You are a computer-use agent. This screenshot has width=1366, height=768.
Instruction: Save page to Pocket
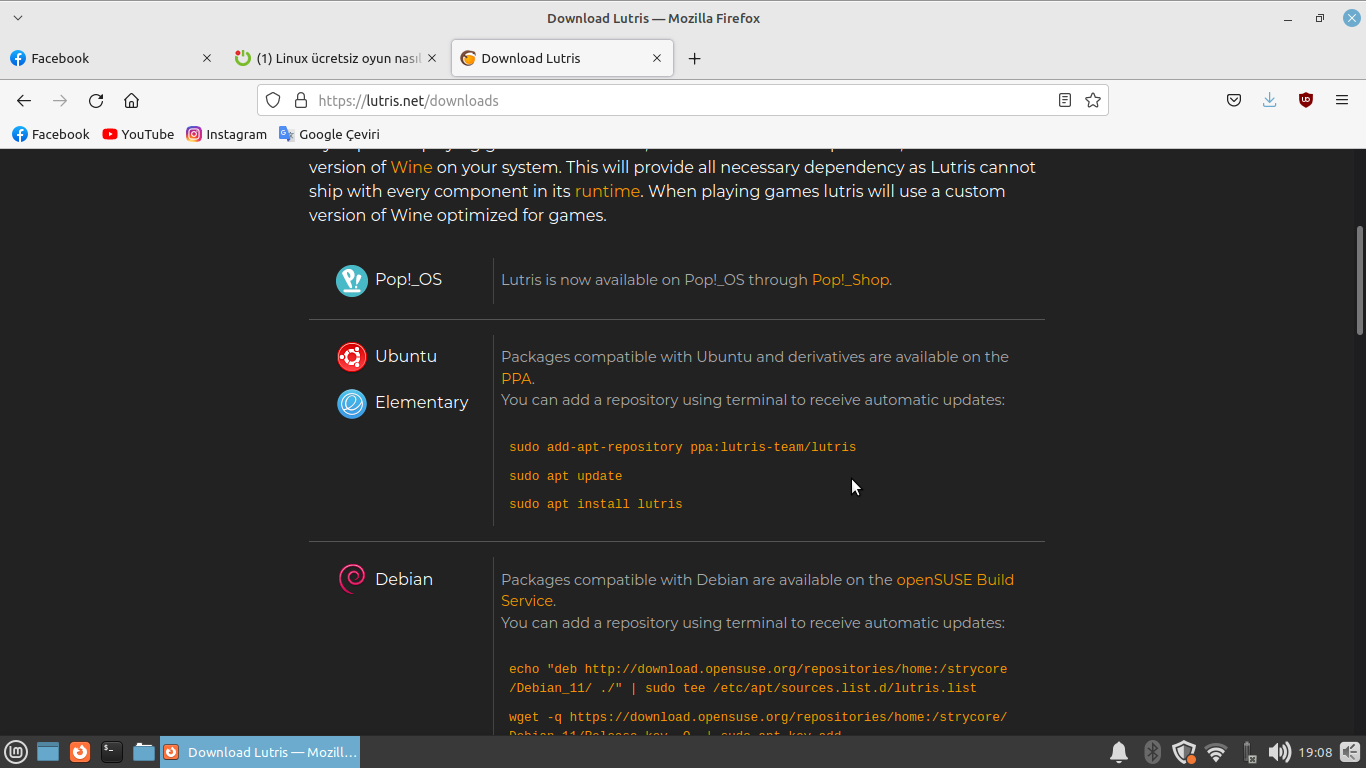1234,100
